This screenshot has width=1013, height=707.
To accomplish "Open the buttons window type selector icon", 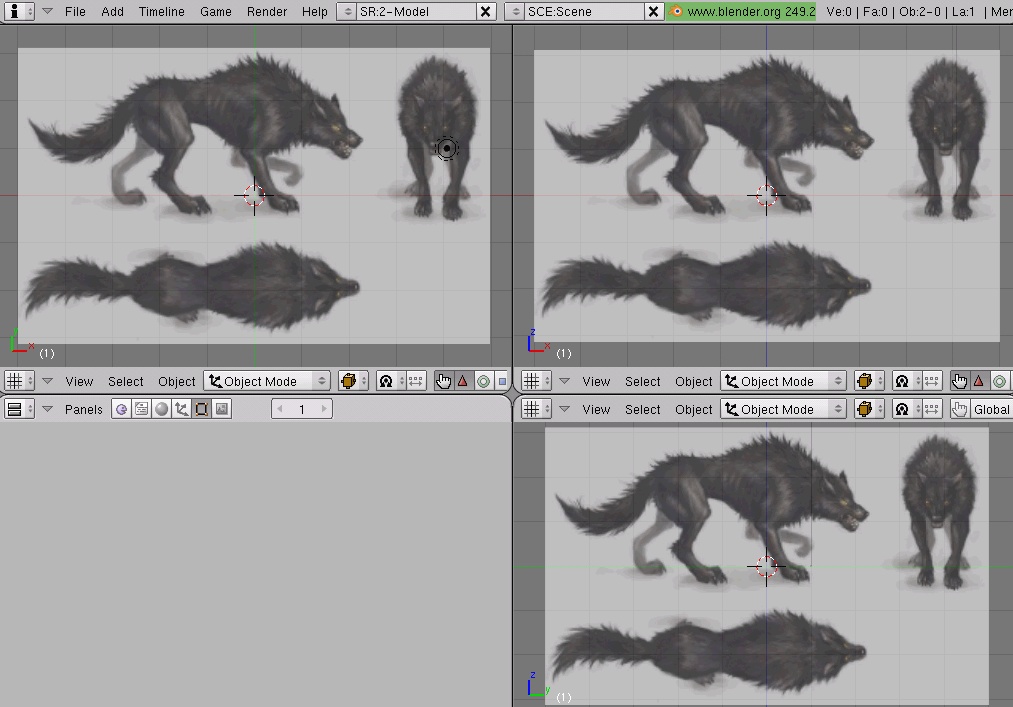I will coord(19,409).
